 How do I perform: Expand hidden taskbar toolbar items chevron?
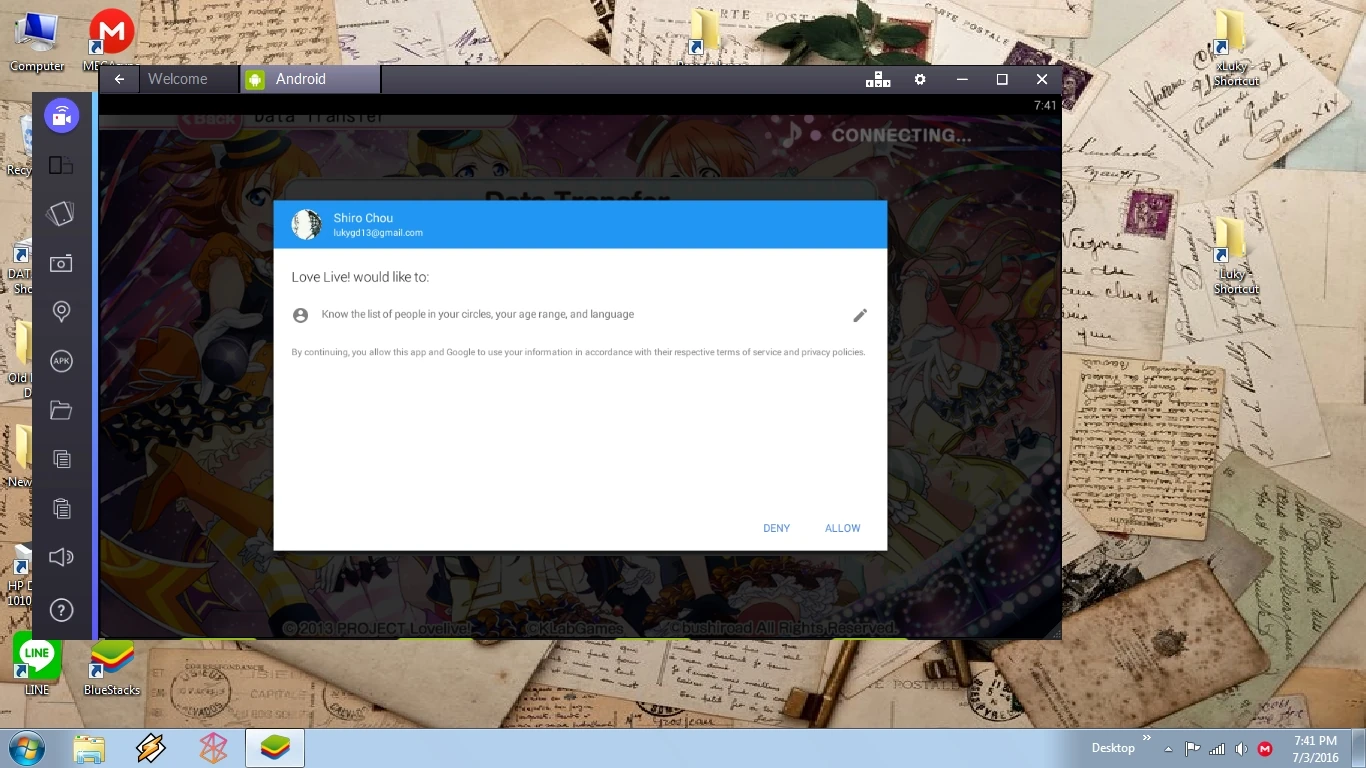(x=1147, y=739)
